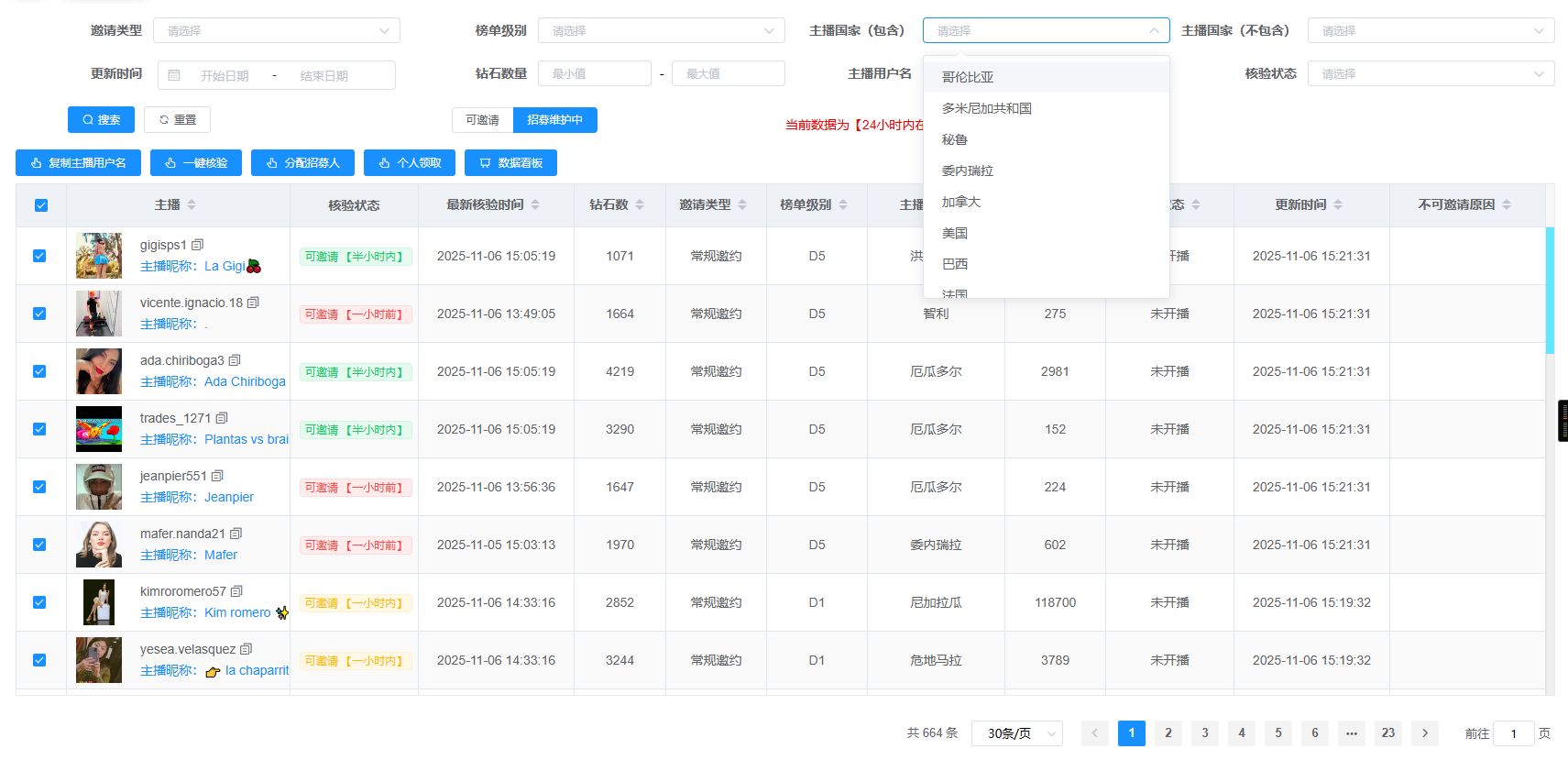Viewport: 1568px width, 760px height.
Task: Toggle the select-all checkbox in table header
Action: pos(41,205)
